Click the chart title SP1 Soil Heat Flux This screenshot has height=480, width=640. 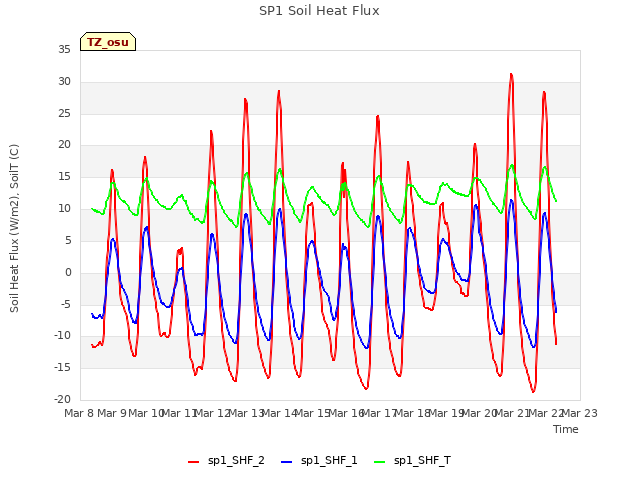(x=319, y=11)
